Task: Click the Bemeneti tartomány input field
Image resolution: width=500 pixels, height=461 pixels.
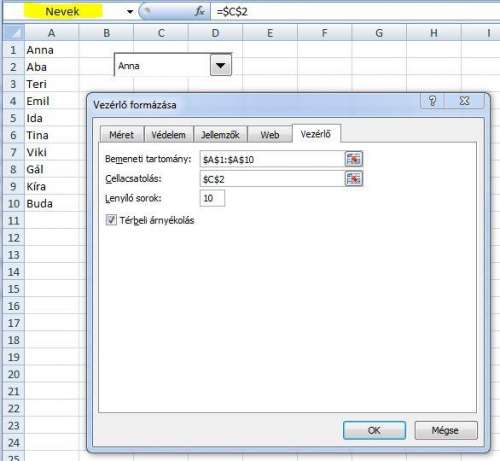Action: [272, 159]
